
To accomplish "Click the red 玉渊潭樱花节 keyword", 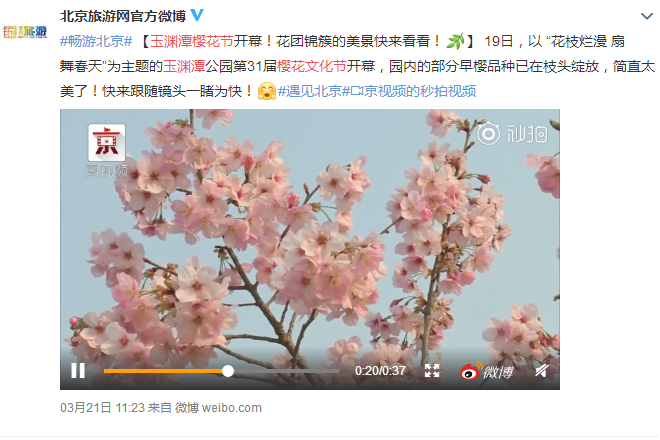I will 192,41.
